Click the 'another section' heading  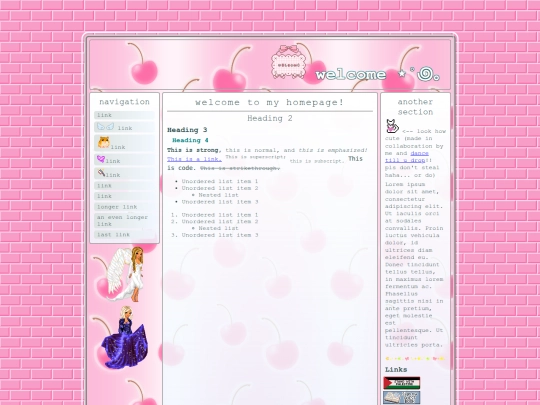[415, 107]
